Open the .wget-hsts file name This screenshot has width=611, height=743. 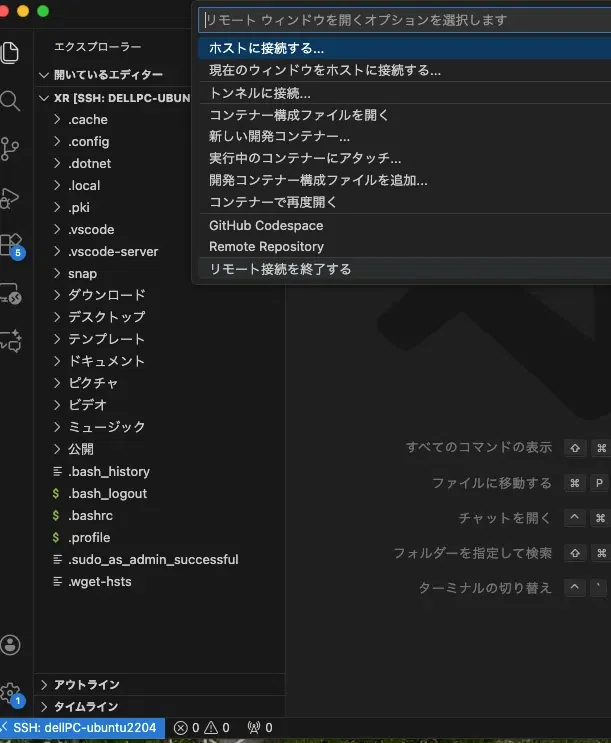point(100,581)
